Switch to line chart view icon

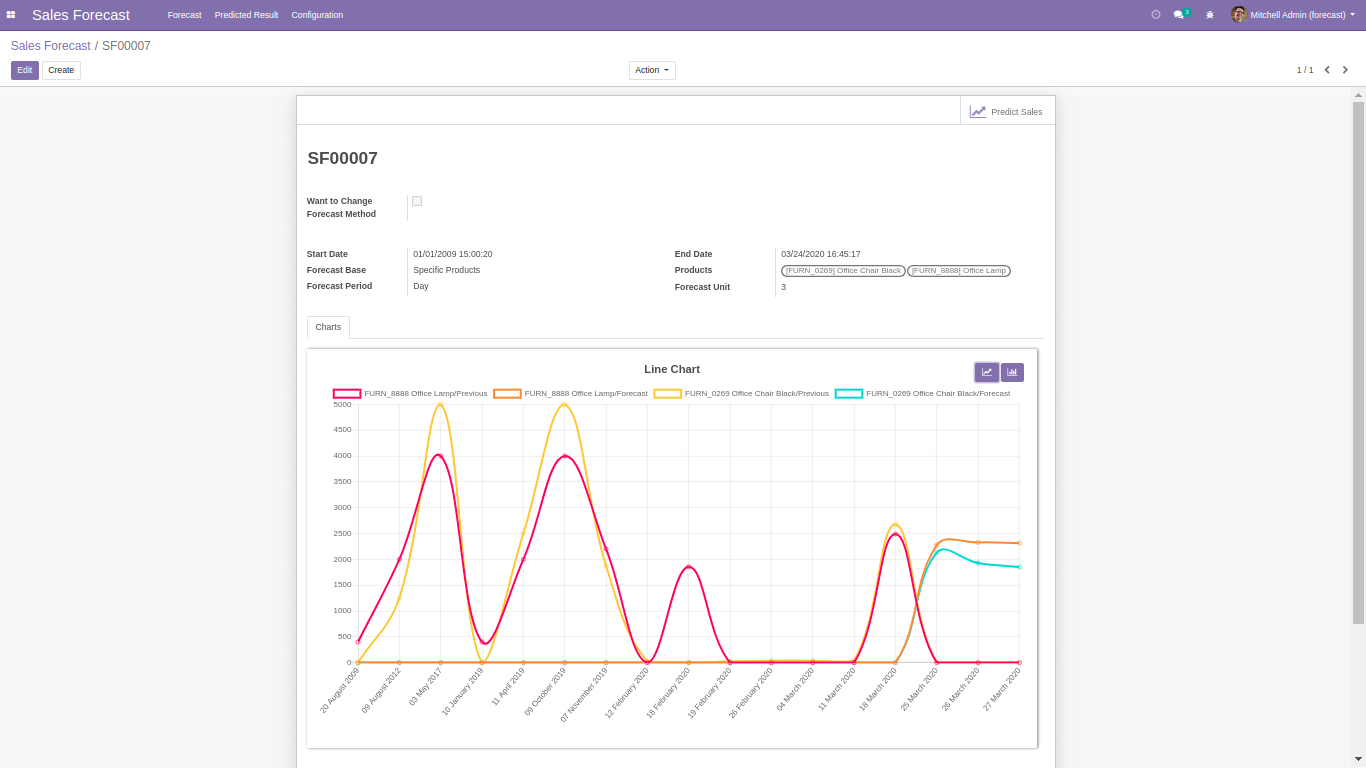point(987,372)
